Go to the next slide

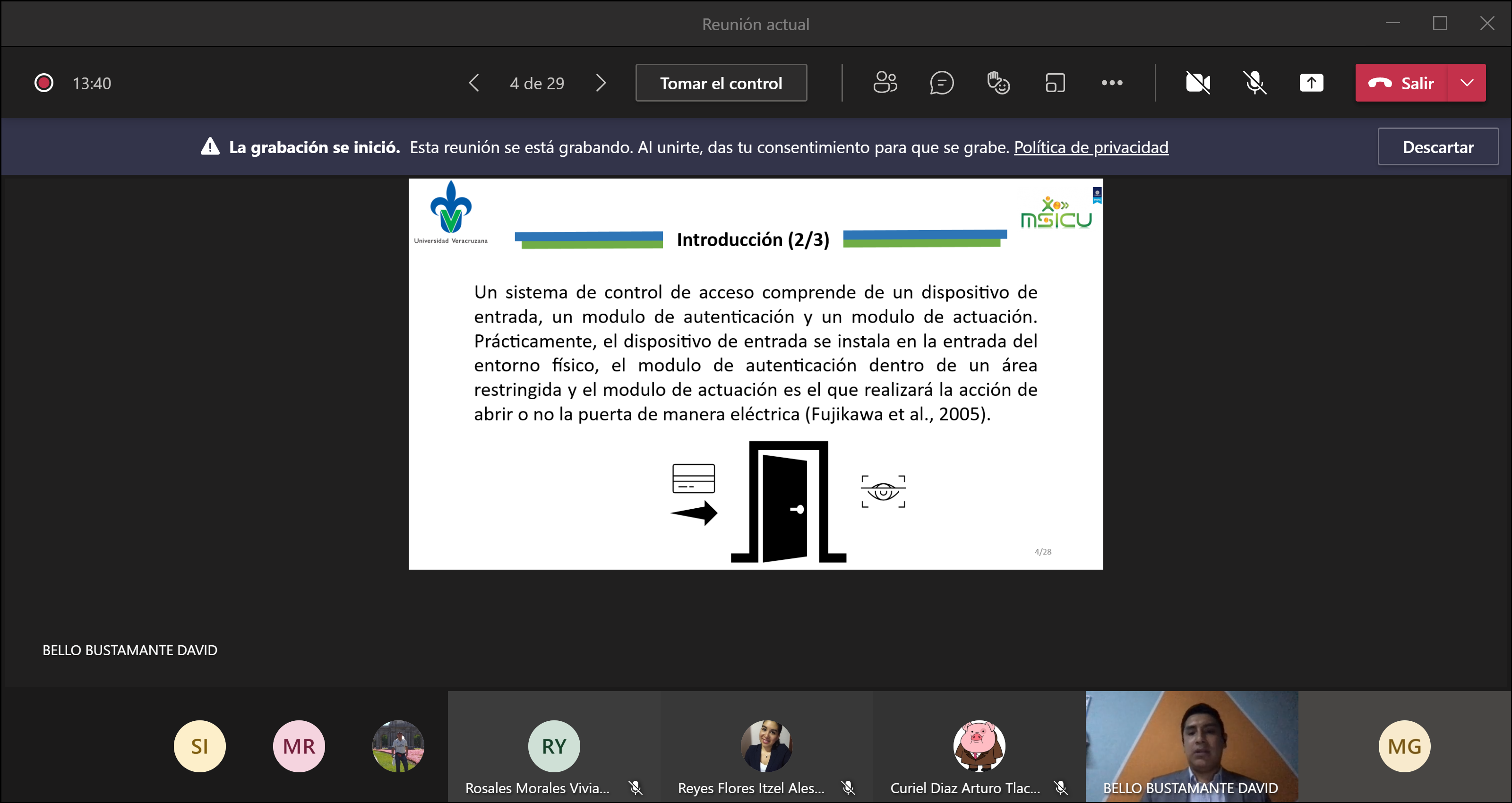point(601,83)
